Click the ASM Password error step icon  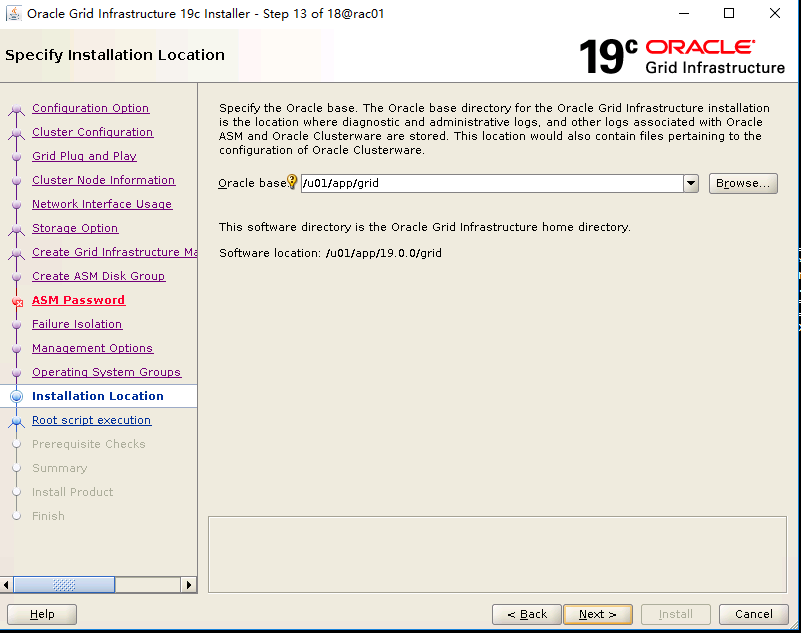click(17, 301)
